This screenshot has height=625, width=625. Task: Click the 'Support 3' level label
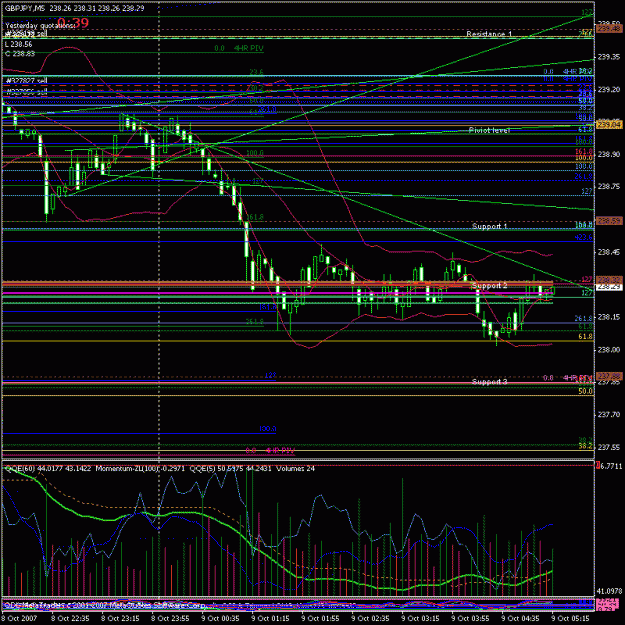[x=489, y=382]
